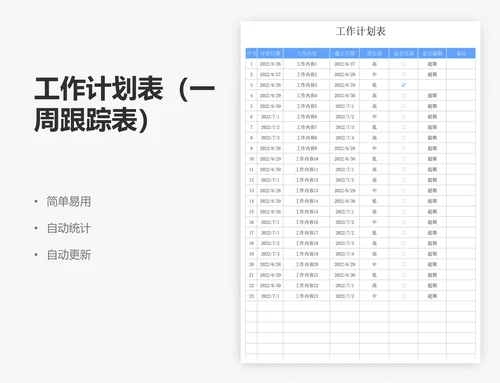Click the 是否超期 column header
500x383 pixels.
[x=432, y=53]
